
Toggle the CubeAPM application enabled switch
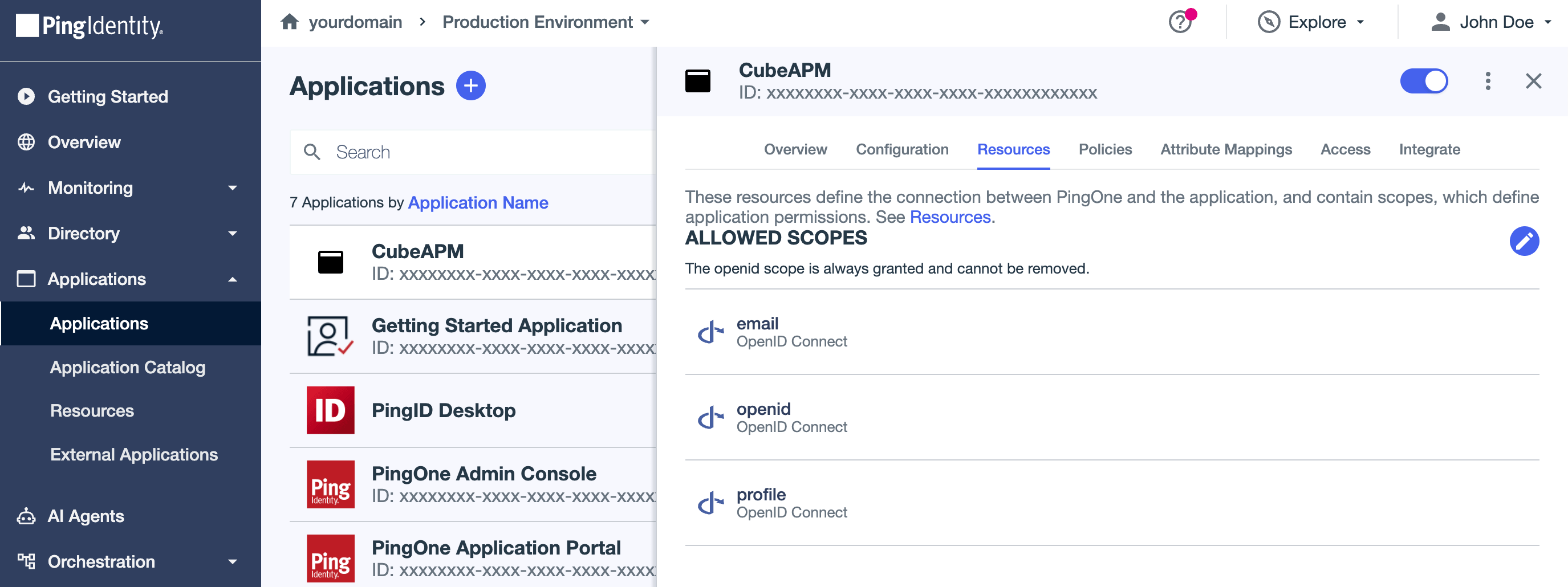coord(1424,81)
